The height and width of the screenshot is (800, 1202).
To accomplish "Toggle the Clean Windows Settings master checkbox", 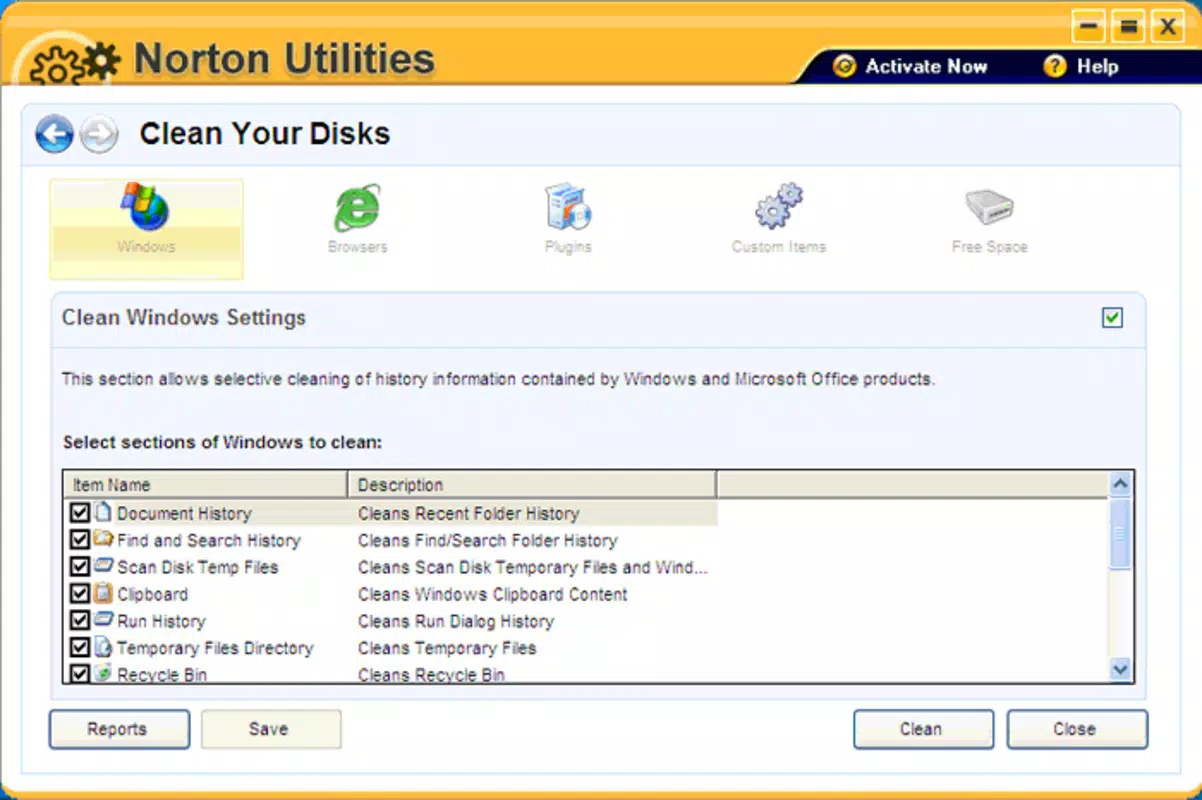I will coord(1112,318).
